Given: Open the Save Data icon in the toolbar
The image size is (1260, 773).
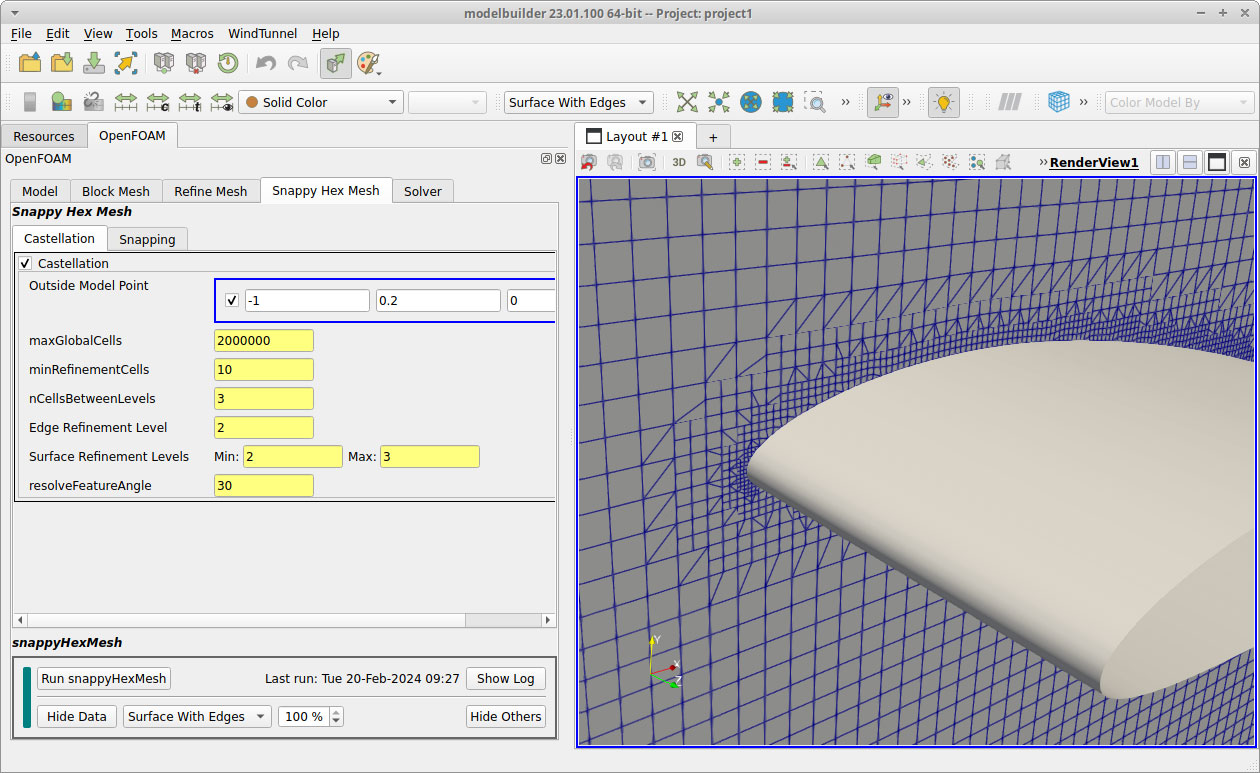Looking at the screenshot, I should pyautogui.click(x=93, y=63).
